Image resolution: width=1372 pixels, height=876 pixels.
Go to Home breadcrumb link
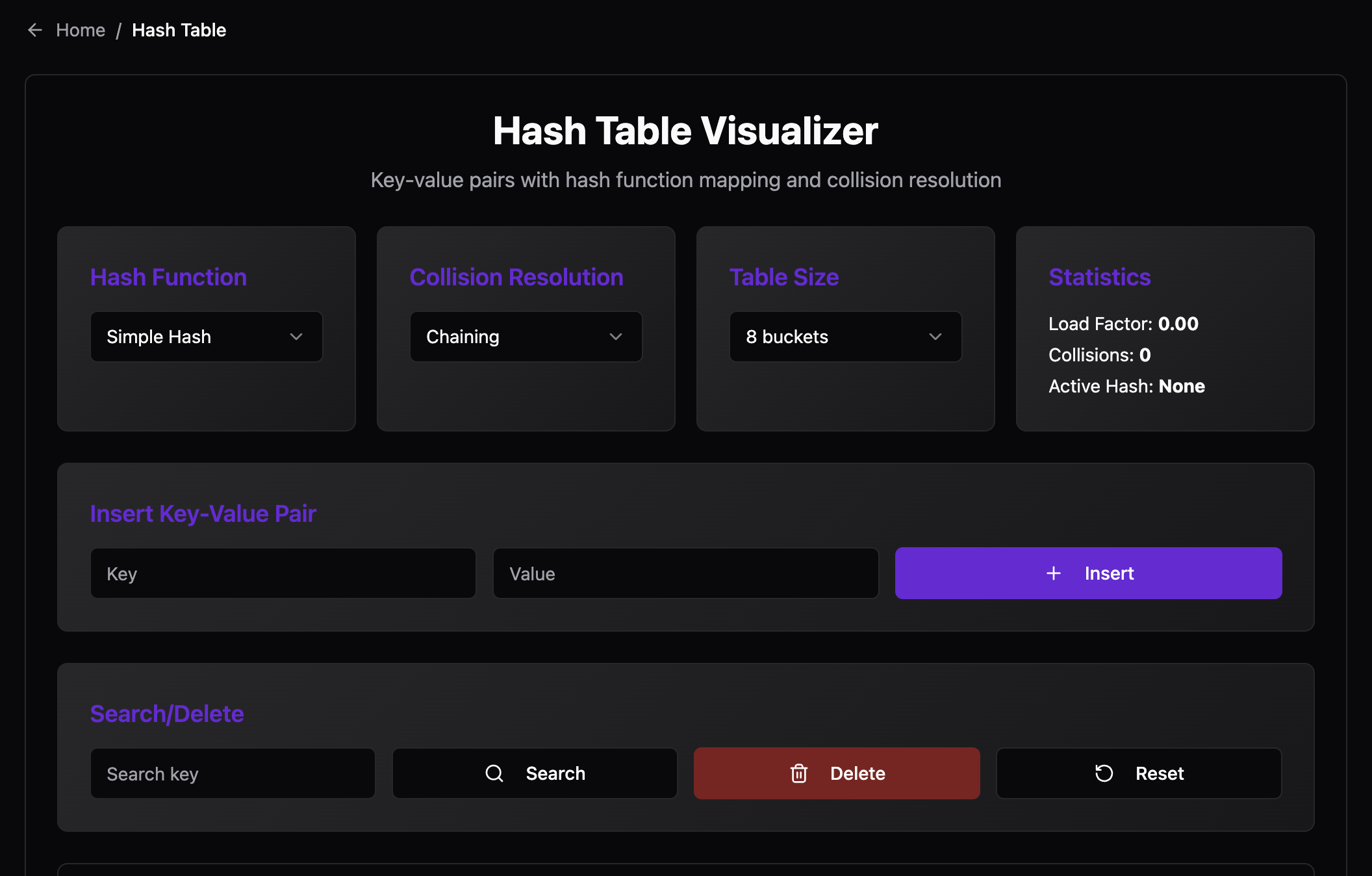pyautogui.click(x=81, y=30)
